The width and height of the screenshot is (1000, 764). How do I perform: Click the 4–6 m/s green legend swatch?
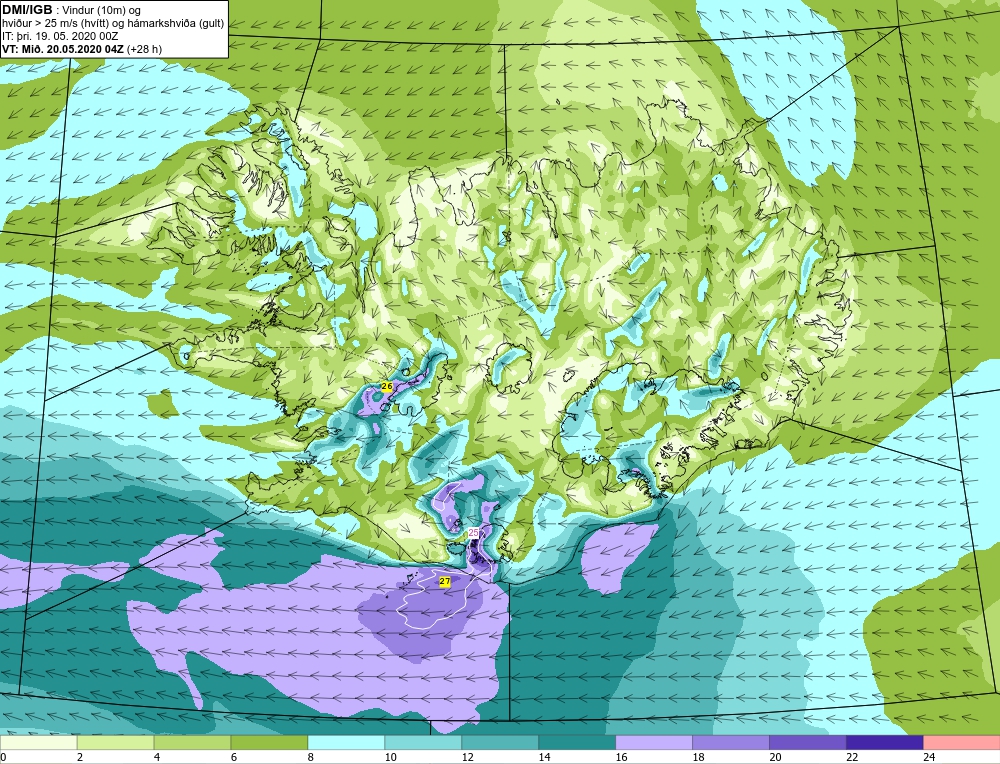(x=193, y=743)
